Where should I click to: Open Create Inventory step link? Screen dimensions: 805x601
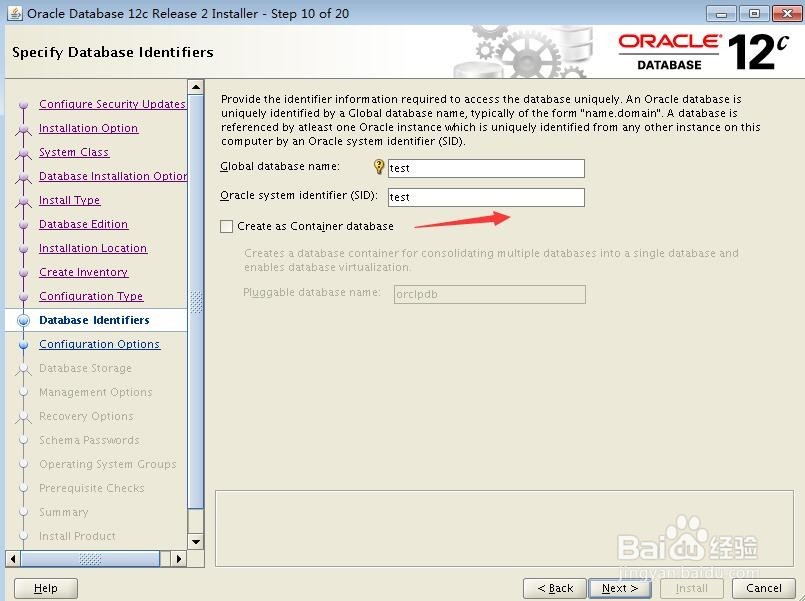[x=83, y=272]
